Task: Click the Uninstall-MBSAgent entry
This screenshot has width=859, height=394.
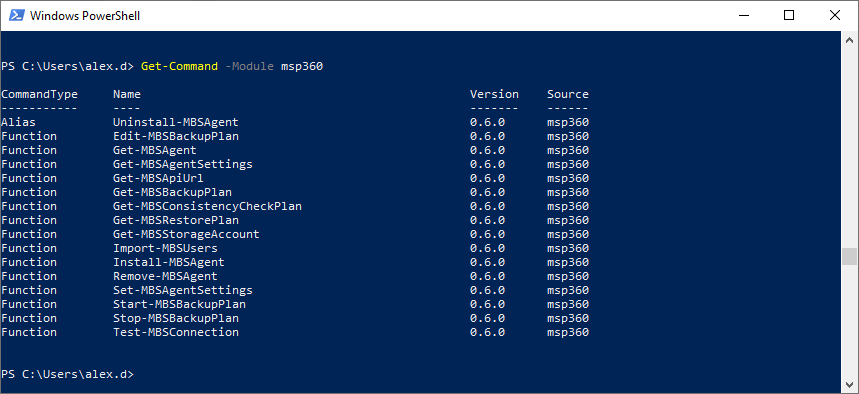Action: click(x=176, y=122)
